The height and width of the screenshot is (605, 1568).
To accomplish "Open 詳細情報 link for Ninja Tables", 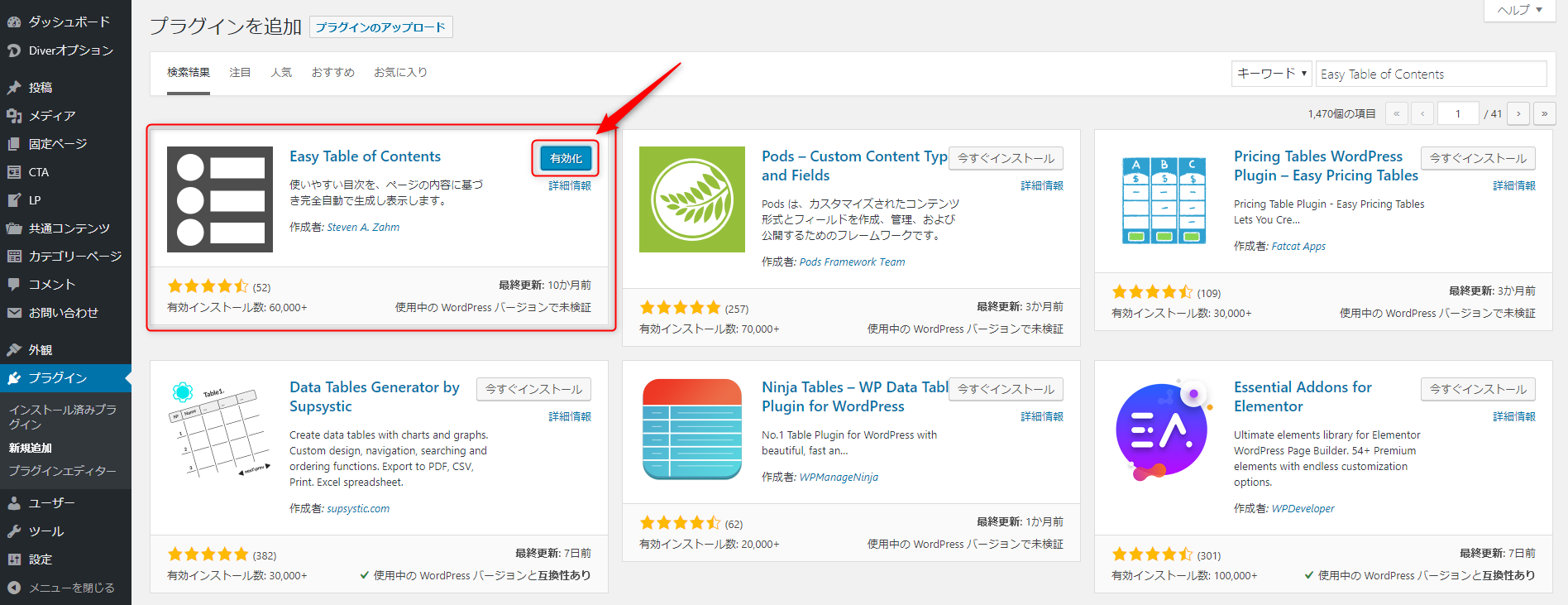I will click(1041, 416).
